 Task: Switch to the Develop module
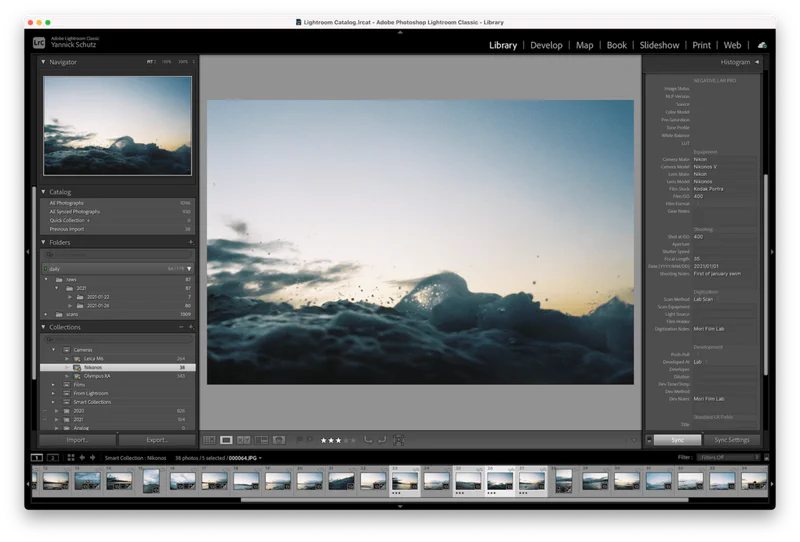(x=546, y=45)
